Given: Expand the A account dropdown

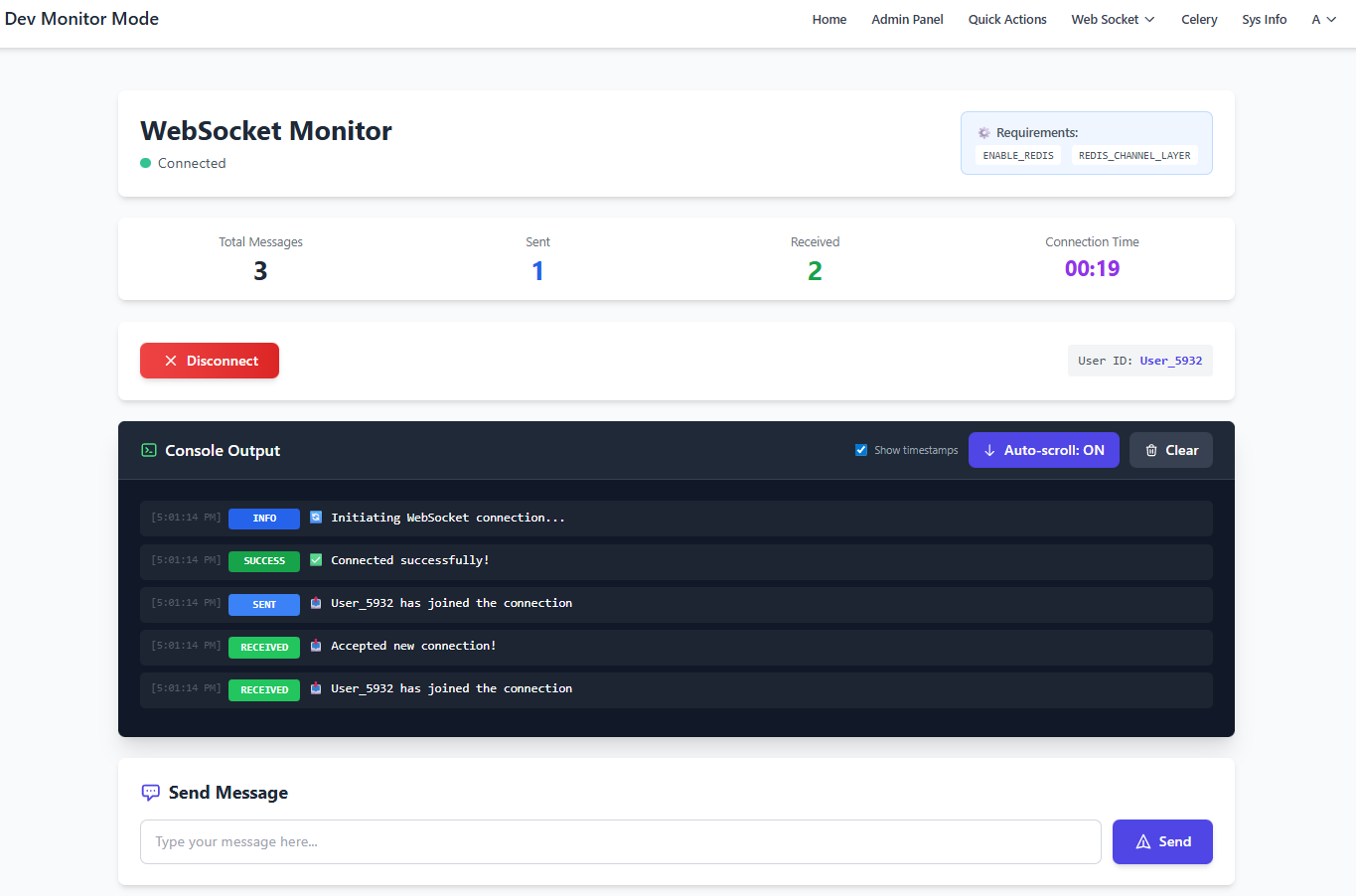Looking at the screenshot, I should point(1323,19).
